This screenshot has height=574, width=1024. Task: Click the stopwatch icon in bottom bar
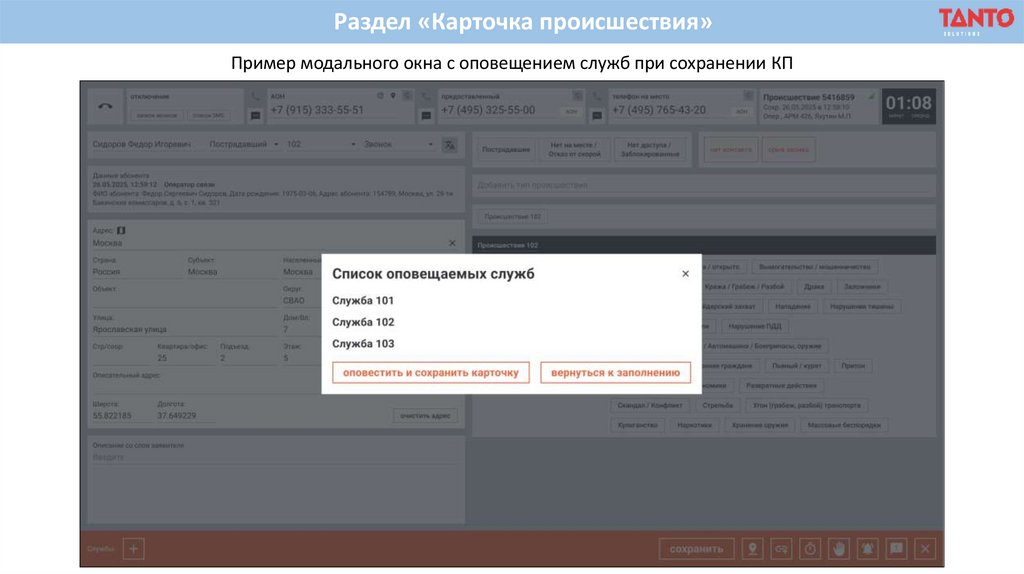click(x=810, y=549)
